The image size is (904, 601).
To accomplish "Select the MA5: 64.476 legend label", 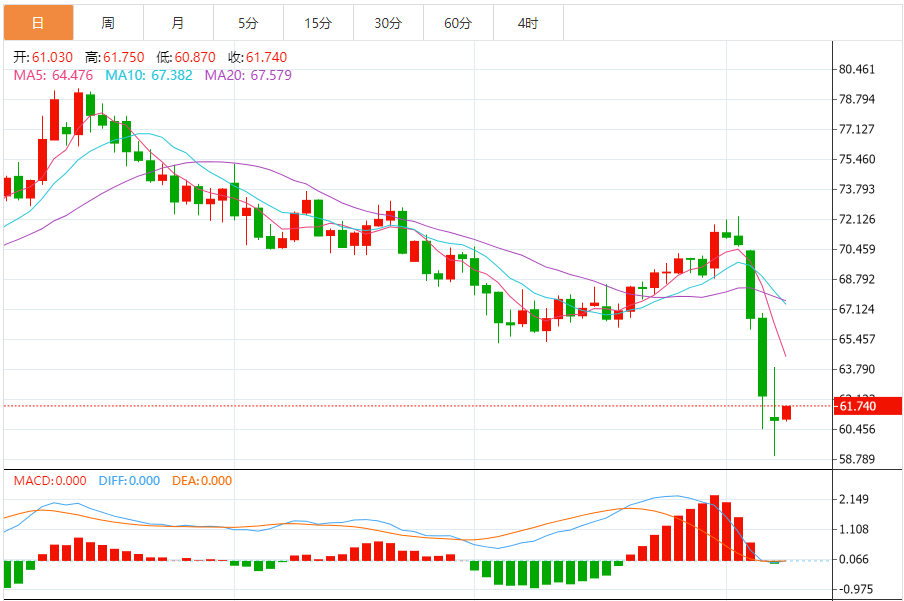I will [x=53, y=75].
